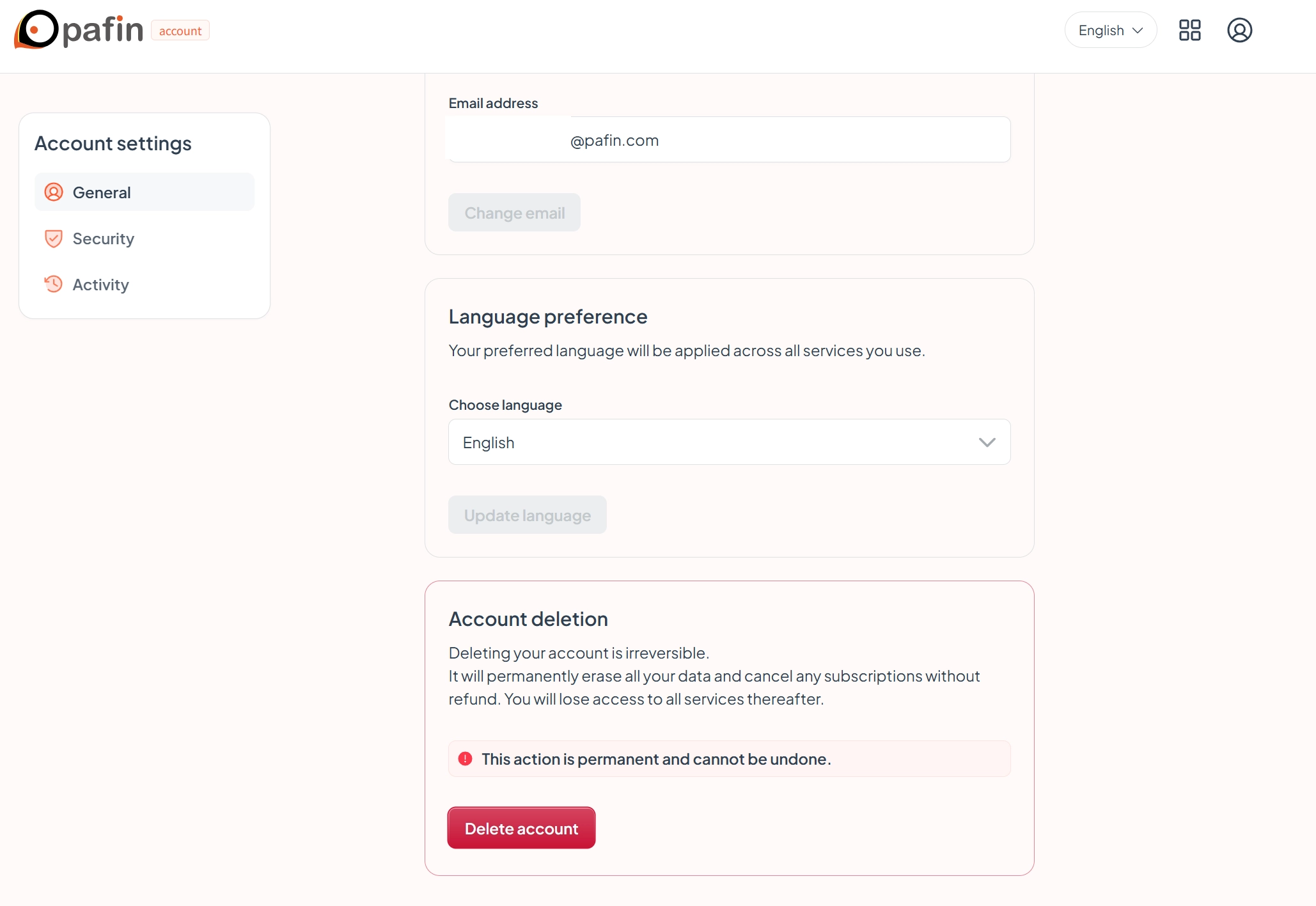Viewport: 1316px width, 906px height.
Task: Click the orange account badge
Action: click(x=180, y=31)
